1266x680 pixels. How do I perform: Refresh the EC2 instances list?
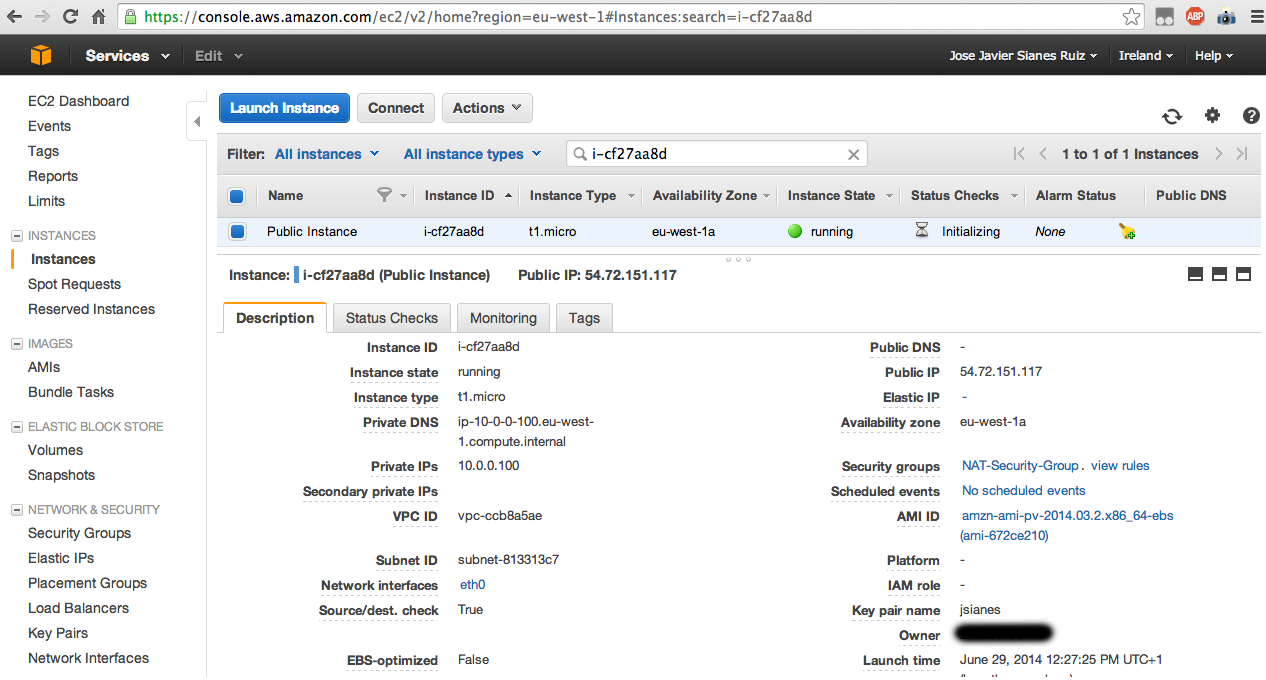coord(1172,116)
